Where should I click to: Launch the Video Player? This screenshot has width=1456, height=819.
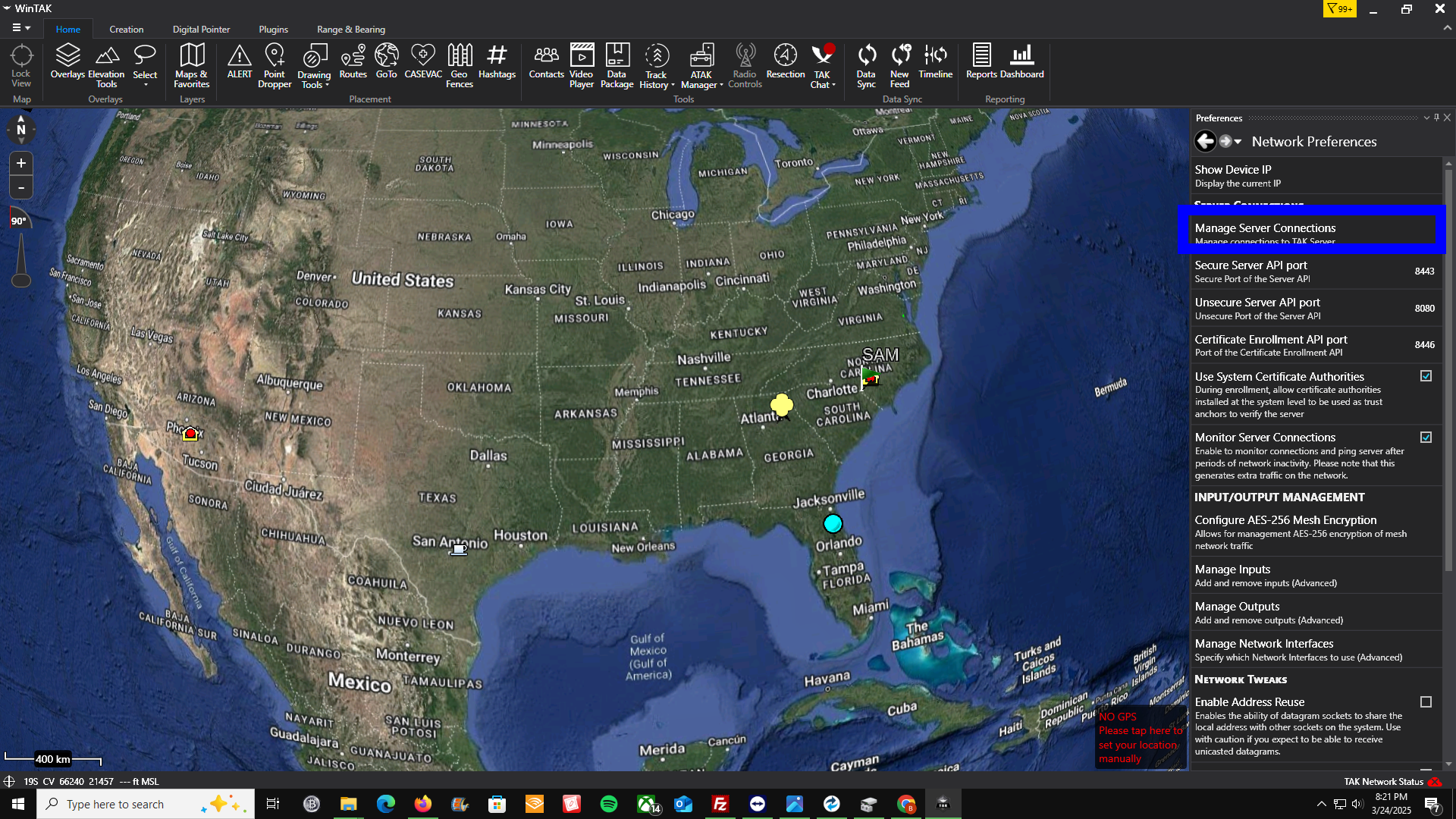[x=582, y=66]
